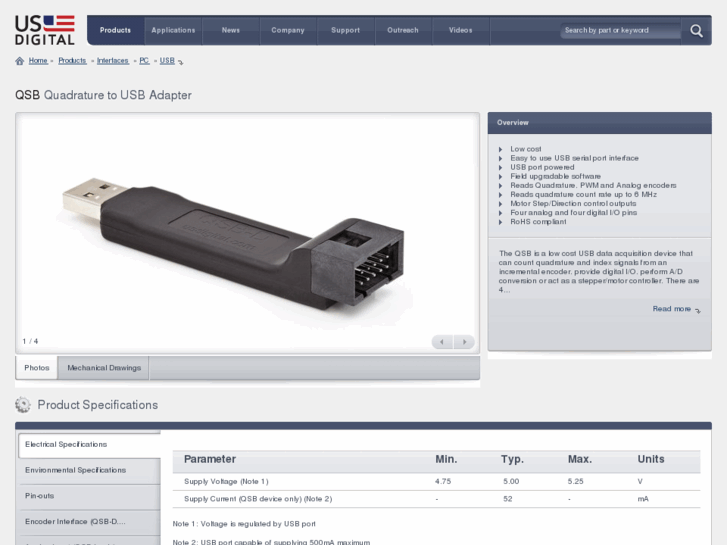This screenshot has width=727, height=545.
Task: Click 'USB port powered' bullet text
Action: (x=542, y=167)
